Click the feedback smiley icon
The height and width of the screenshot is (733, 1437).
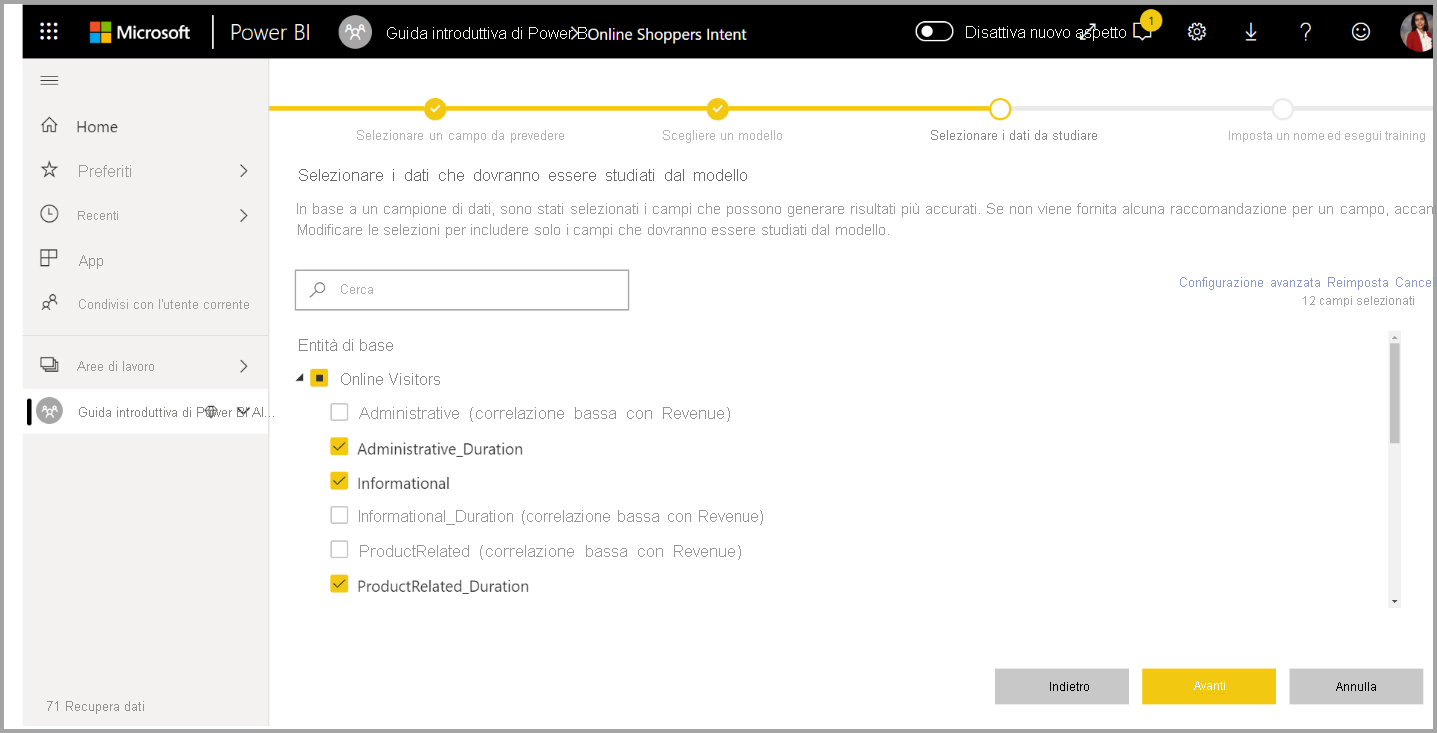(x=1360, y=32)
